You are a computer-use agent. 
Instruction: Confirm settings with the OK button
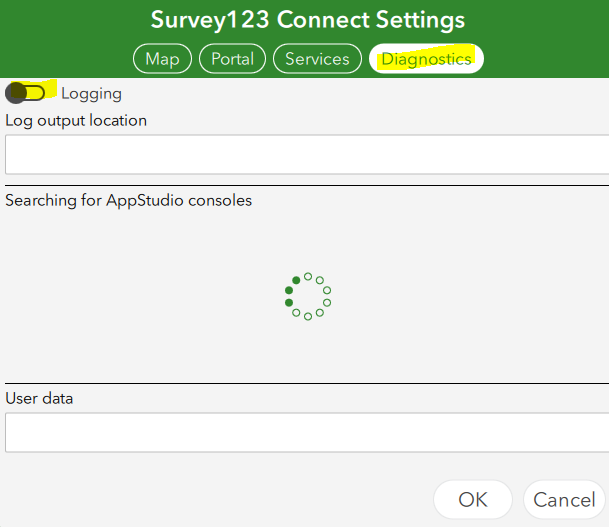coord(472,499)
